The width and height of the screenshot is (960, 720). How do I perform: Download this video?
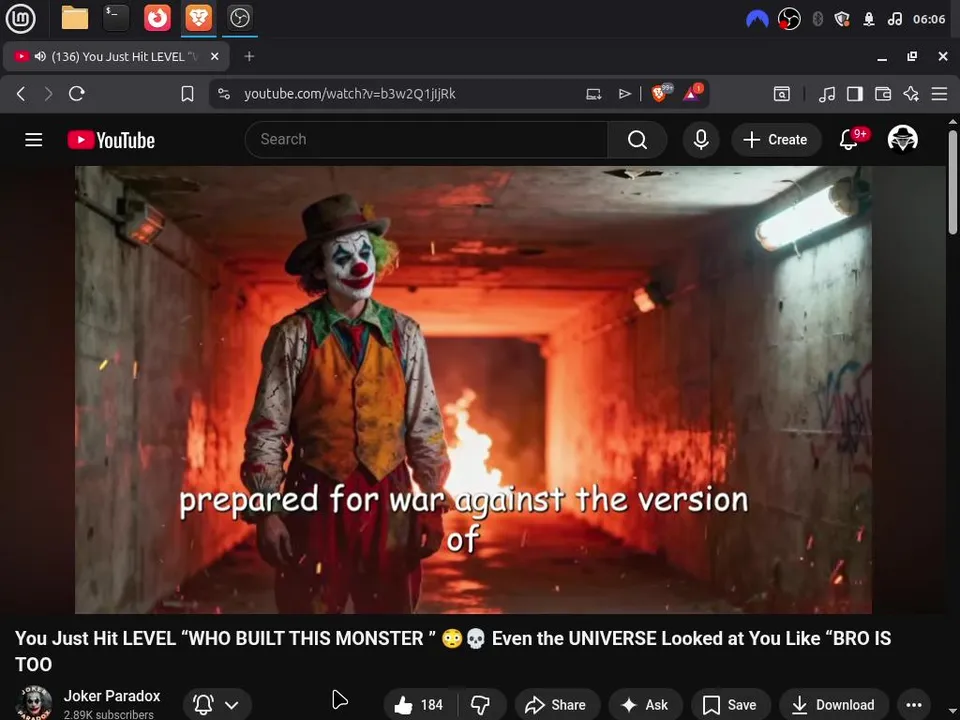pos(833,705)
